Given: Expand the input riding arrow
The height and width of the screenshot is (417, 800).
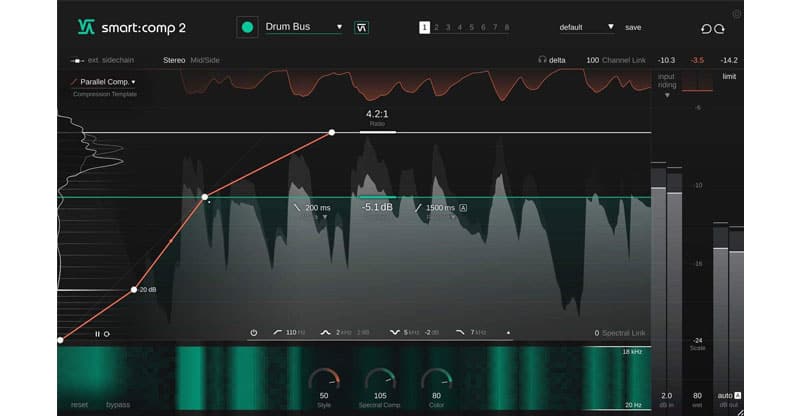Looking at the screenshot, I should point(667,95).
